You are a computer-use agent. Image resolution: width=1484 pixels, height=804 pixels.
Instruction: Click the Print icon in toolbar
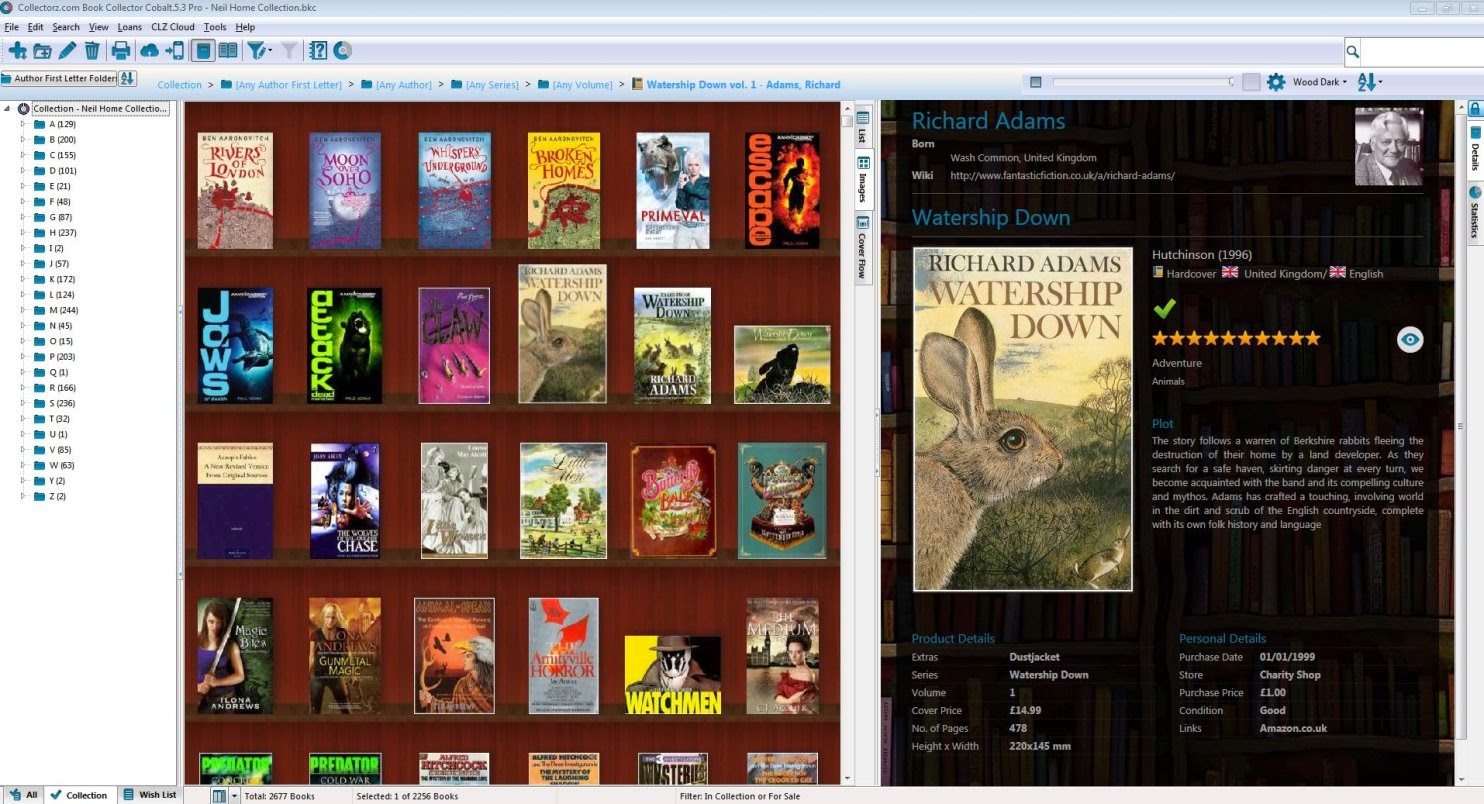(x=121, y=51)
